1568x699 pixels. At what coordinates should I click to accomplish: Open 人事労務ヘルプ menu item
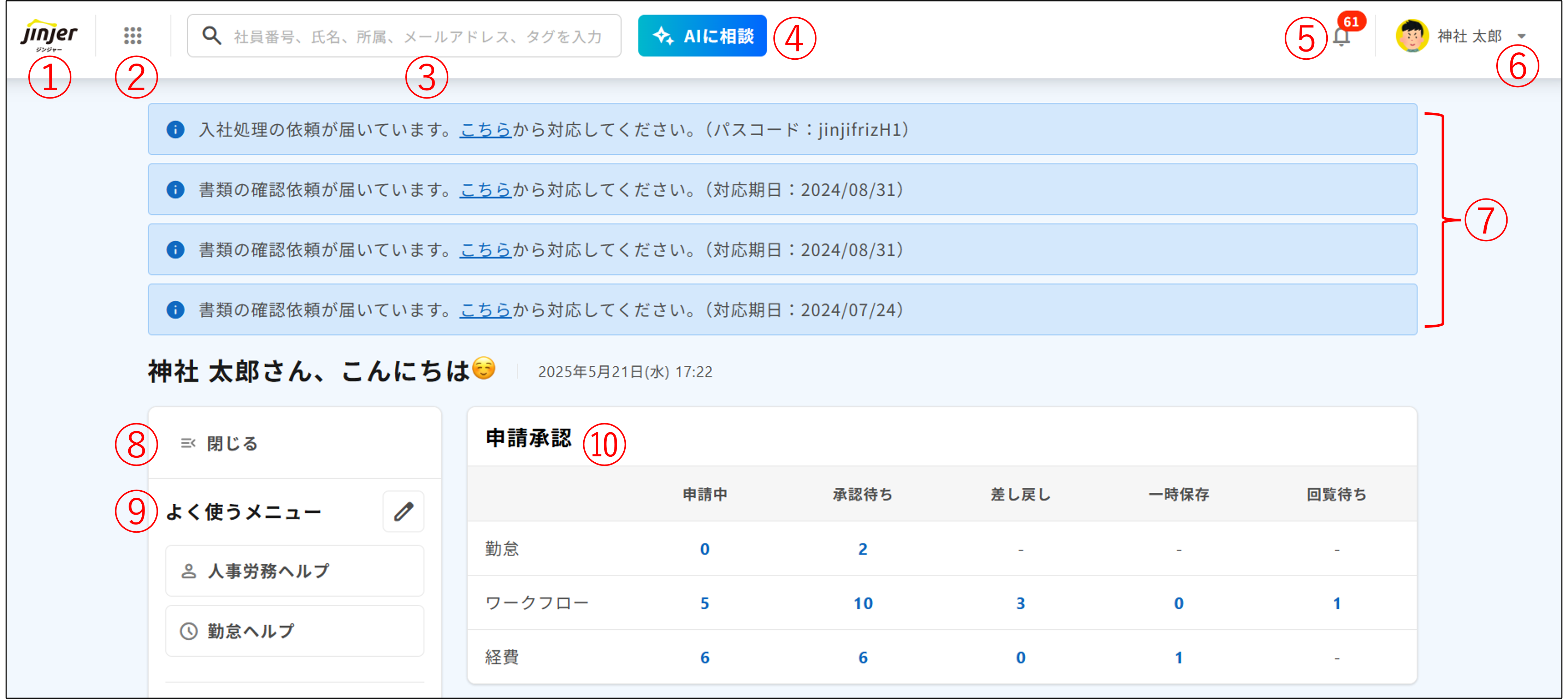coord(295,571)
